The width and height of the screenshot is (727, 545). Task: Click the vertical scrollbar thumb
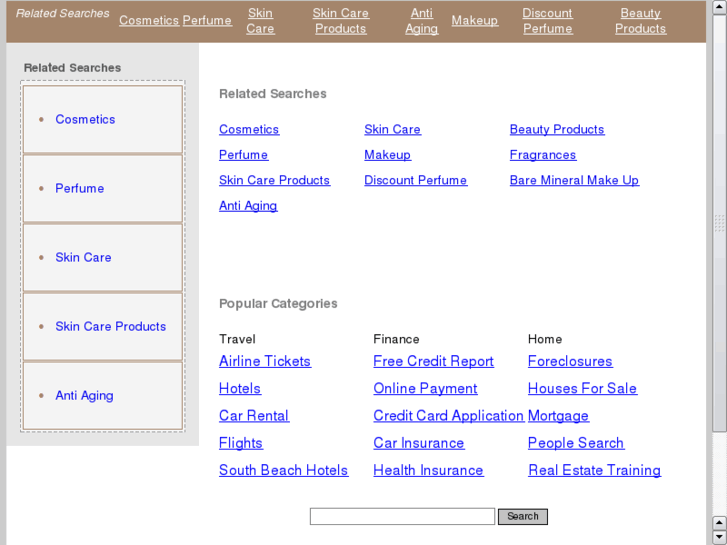(720, 224)
